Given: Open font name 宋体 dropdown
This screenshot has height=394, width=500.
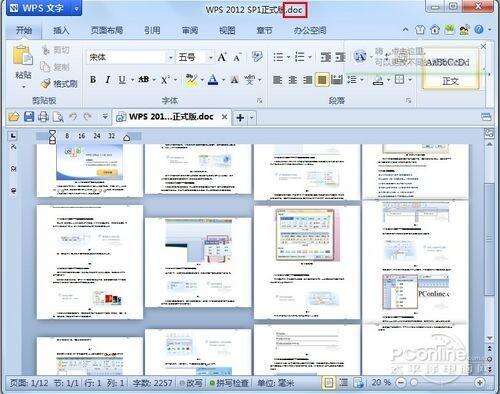Looking at the screenshot, I should coord(171,58).
